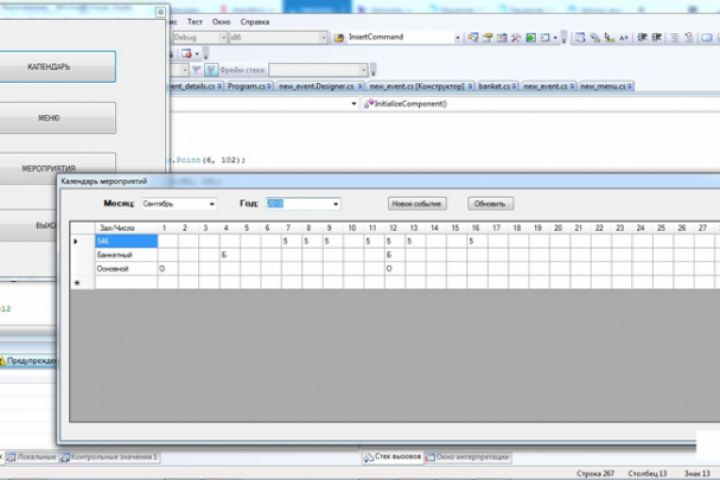Click the green Start Page toolbar icon
The height and width of the screenshot is (480, 720).
[531, 38]
